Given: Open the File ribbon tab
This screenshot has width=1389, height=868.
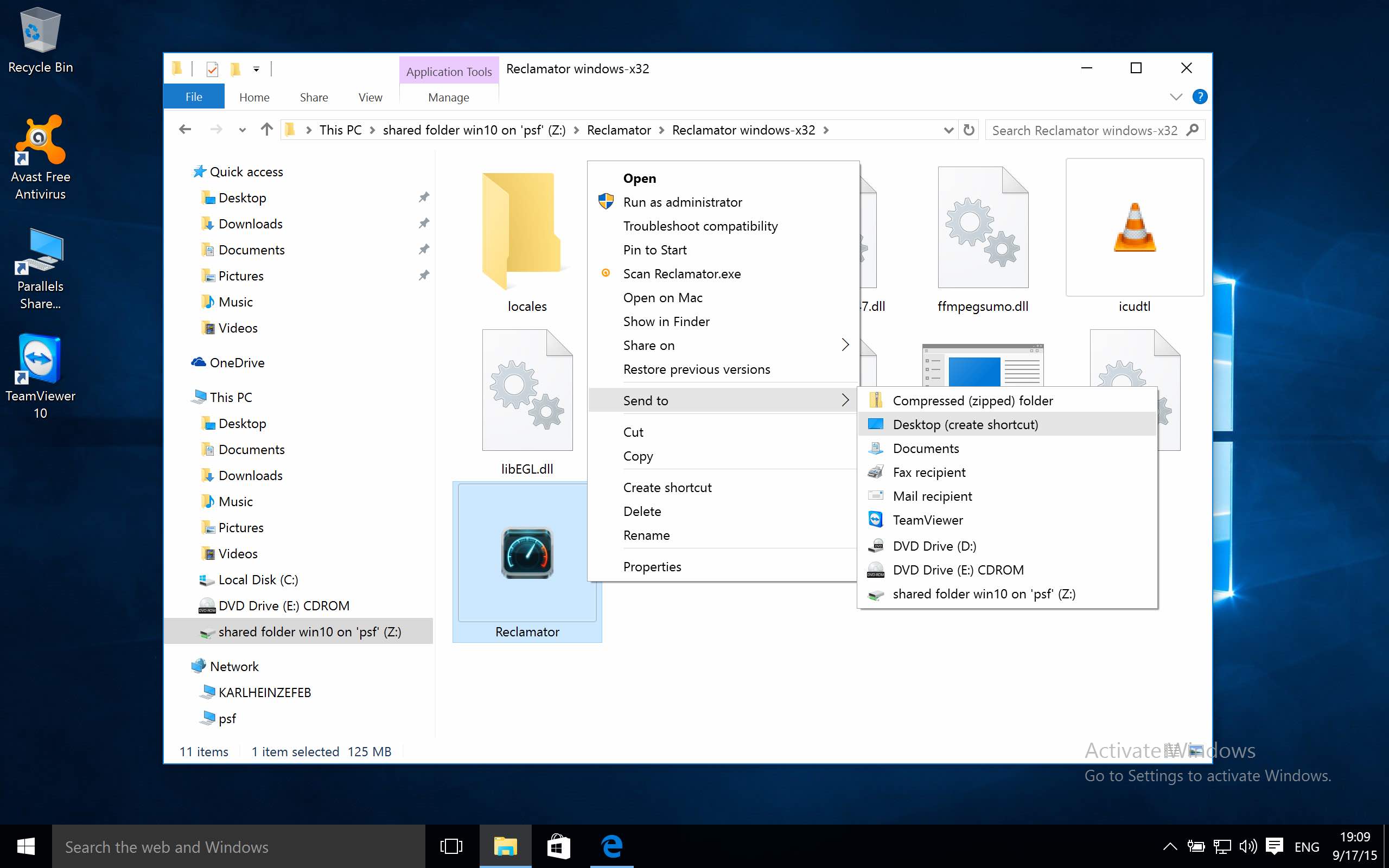Looking at the screenshot, I should pyautogui.click(x=194, y=97).
